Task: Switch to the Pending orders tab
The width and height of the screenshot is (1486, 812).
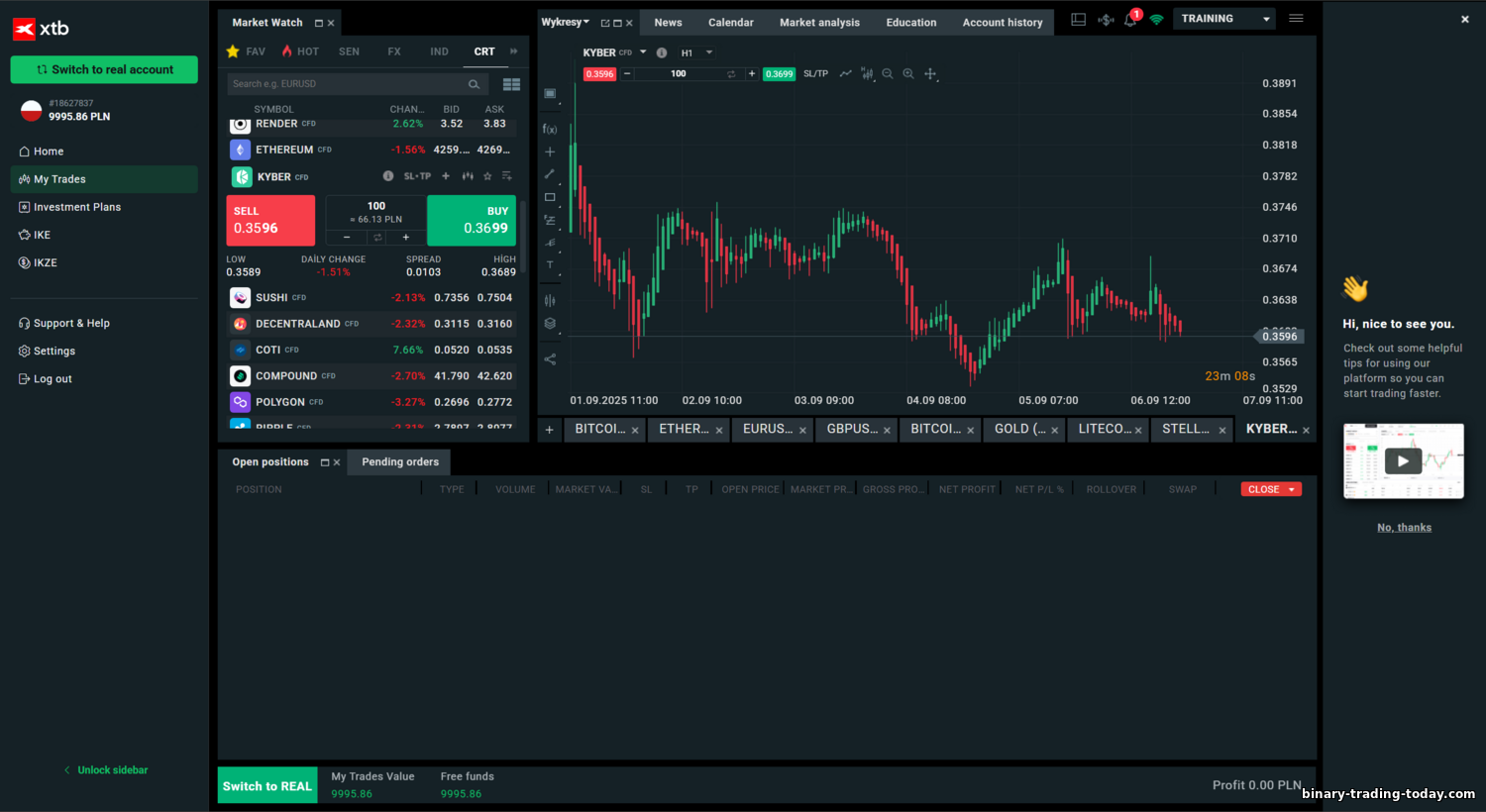Action: pos(400,462)
